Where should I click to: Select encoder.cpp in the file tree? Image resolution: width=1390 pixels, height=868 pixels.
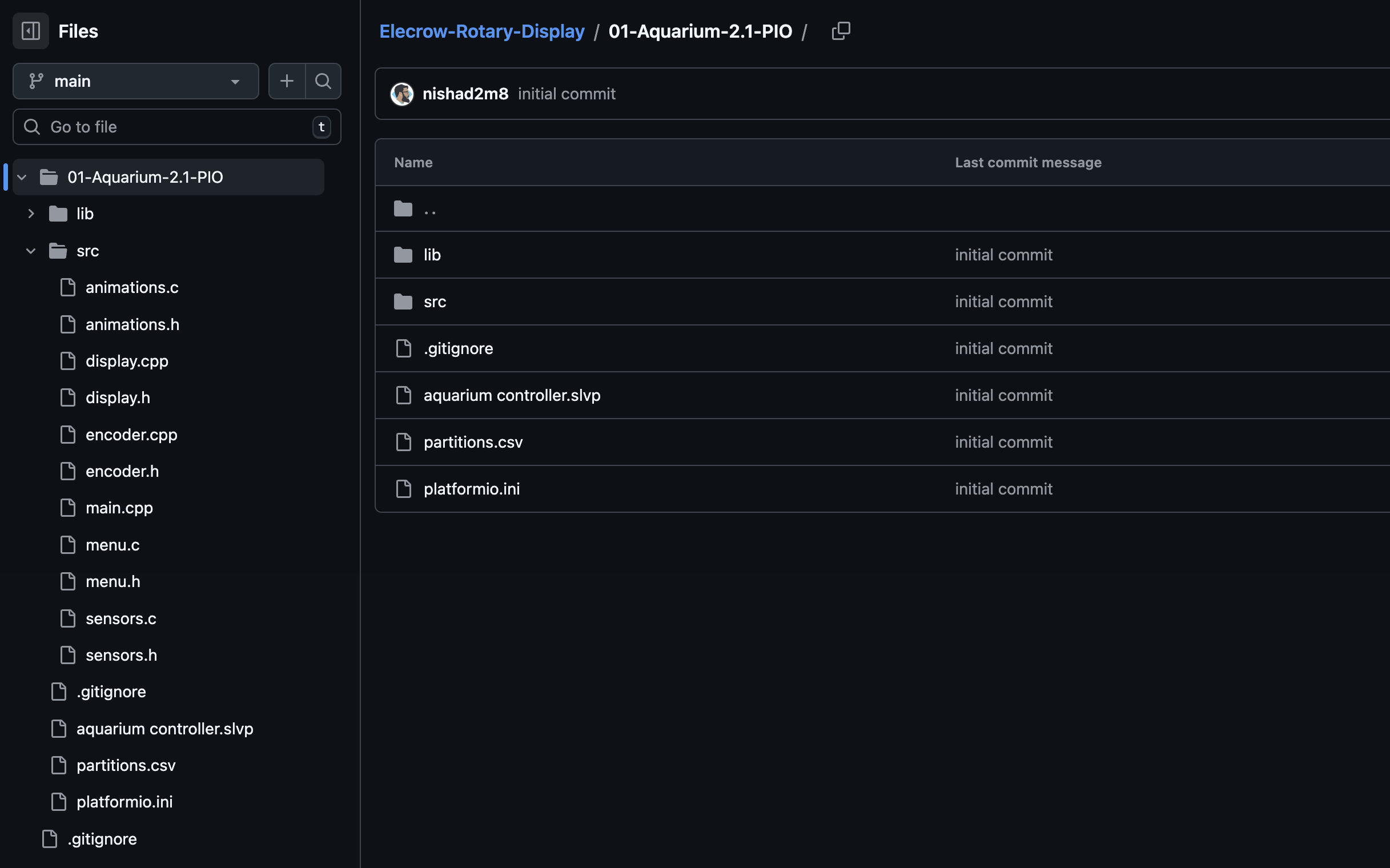[x=131, y=435]
